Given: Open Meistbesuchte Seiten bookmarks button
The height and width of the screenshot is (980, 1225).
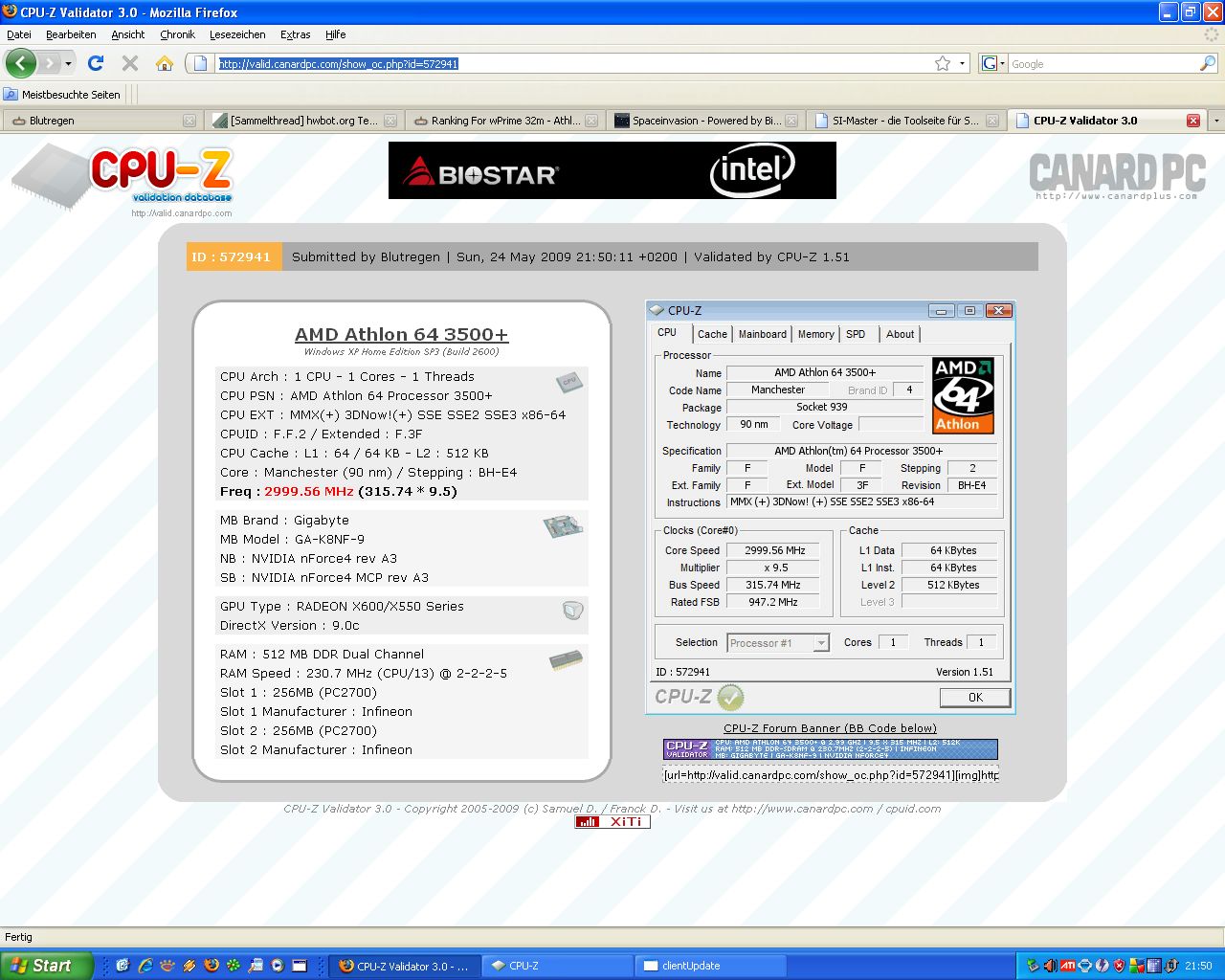Looking at the screenshot, I should 63,95.
